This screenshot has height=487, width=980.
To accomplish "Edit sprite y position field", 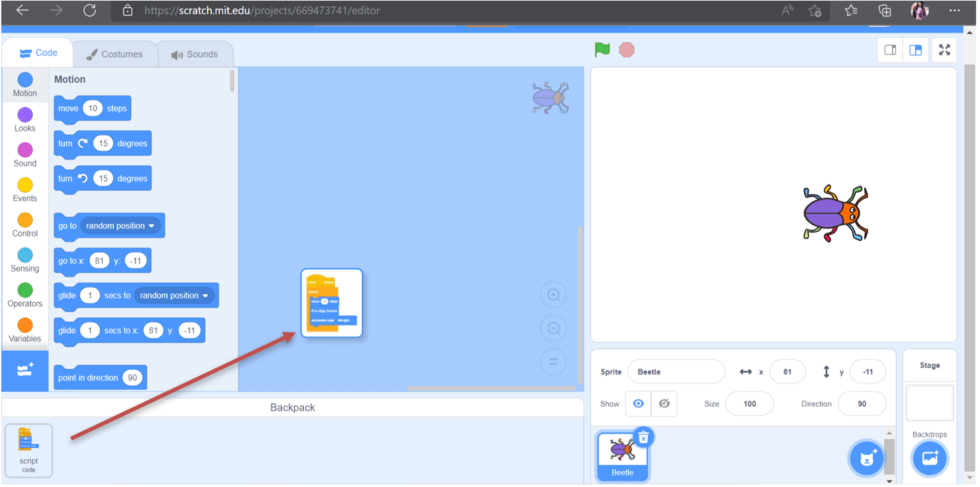I will (x=868, y=371).
